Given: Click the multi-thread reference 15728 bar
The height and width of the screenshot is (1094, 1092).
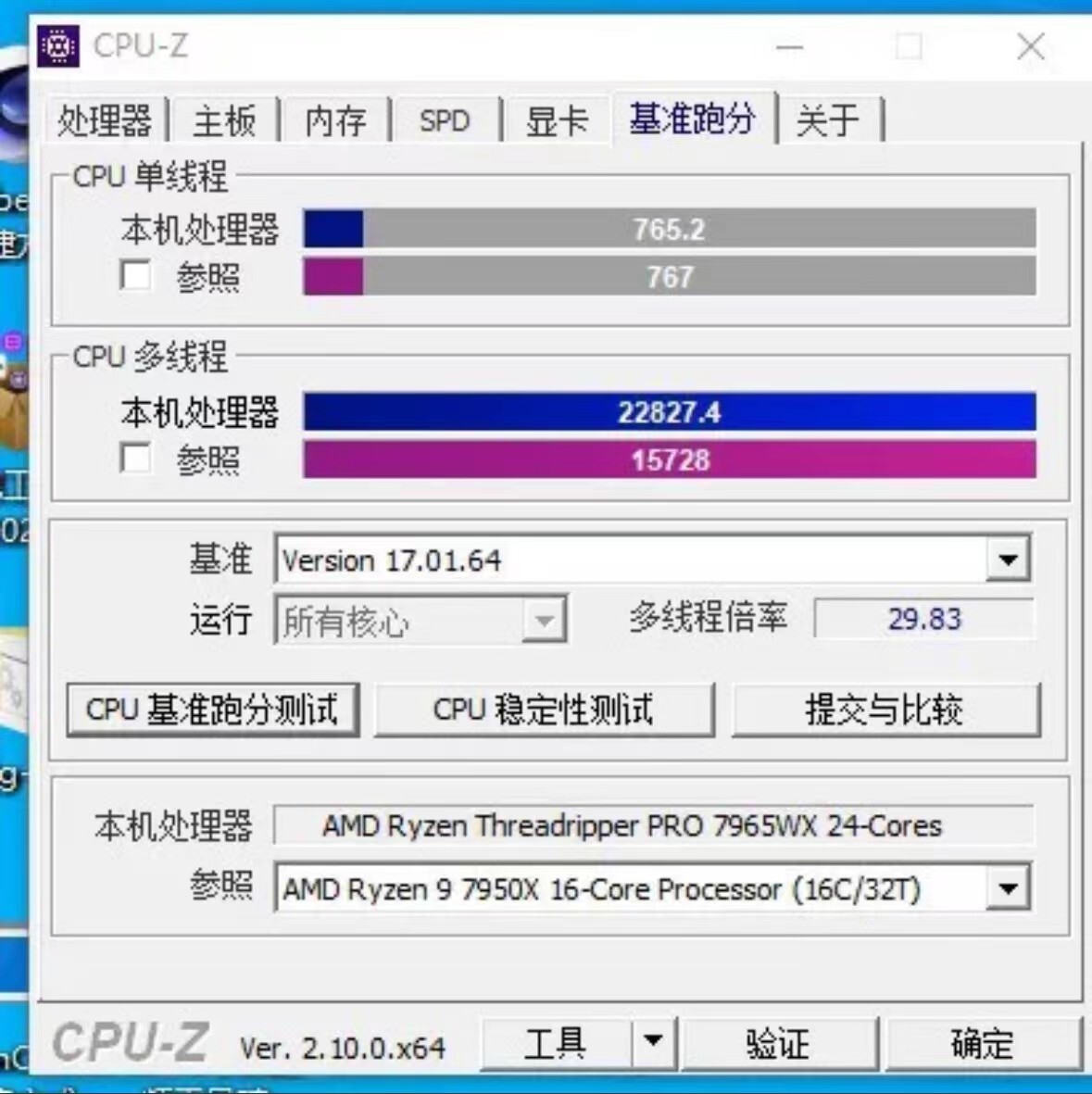Looking at the screenshot, I should pyautogui.click(x=670, y=459).
